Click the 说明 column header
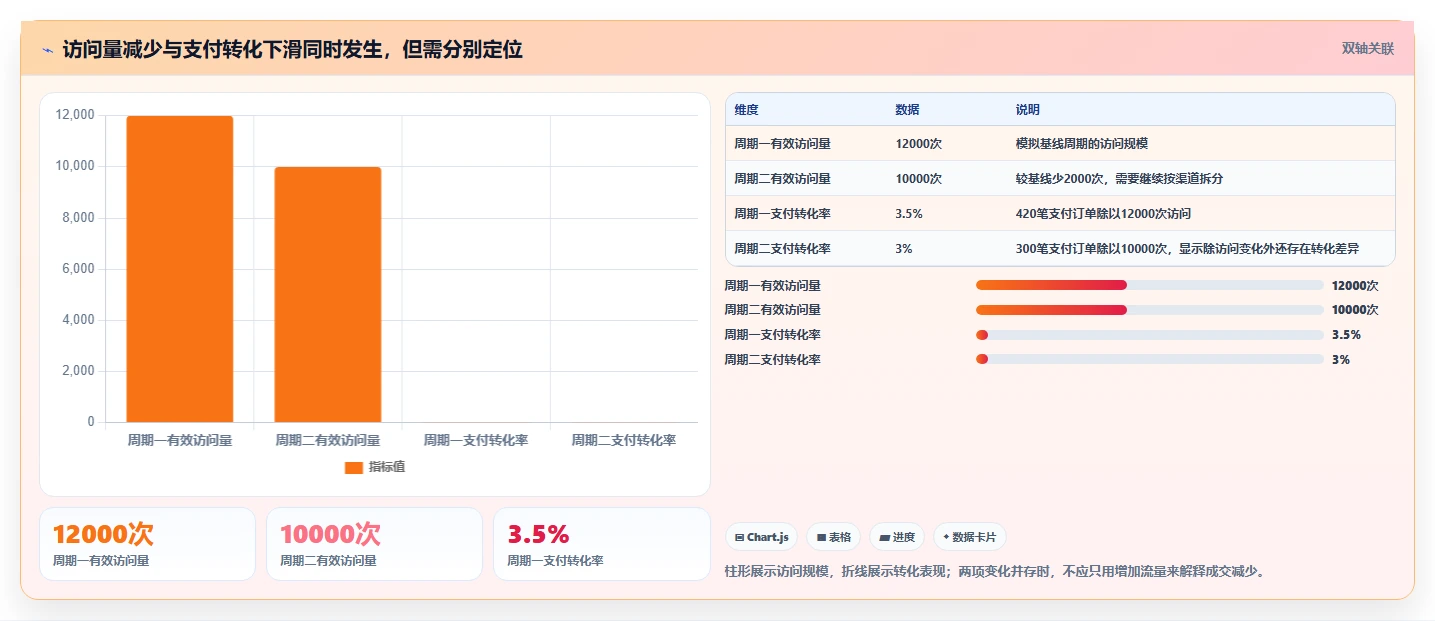1435x621 pixels. (1027, 109)
